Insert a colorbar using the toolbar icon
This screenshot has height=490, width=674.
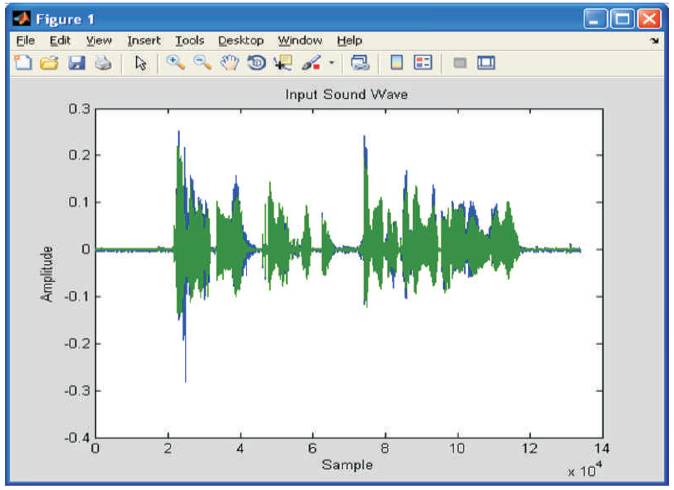397,63
